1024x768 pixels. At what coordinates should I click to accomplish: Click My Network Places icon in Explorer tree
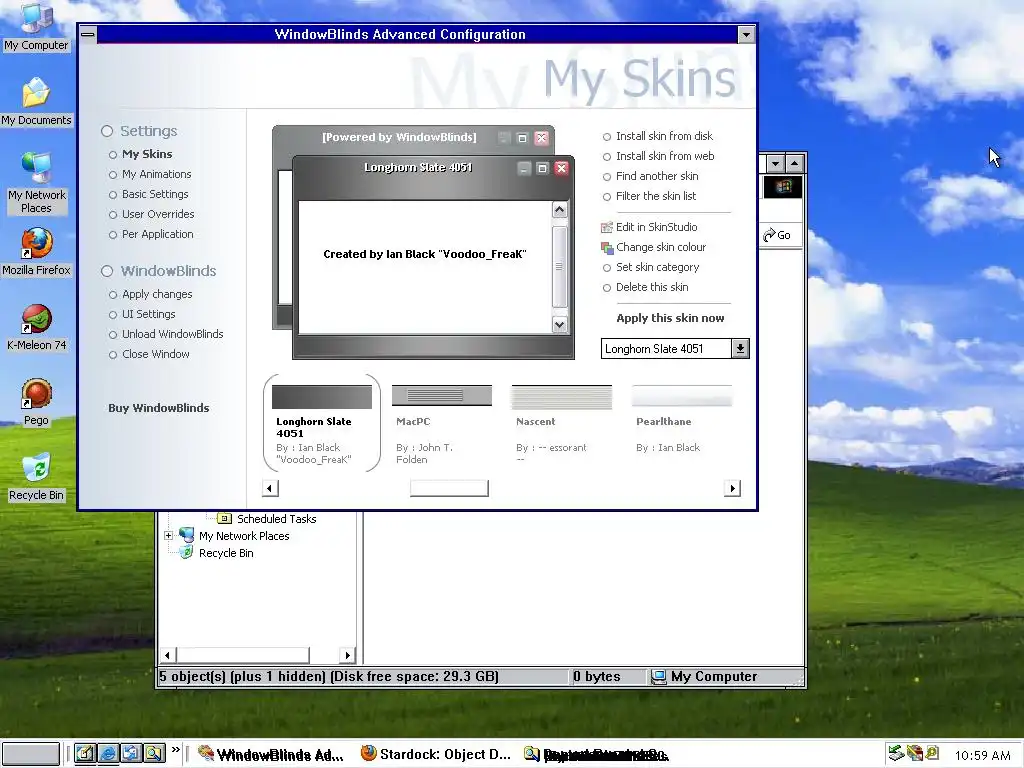(186, 536)
